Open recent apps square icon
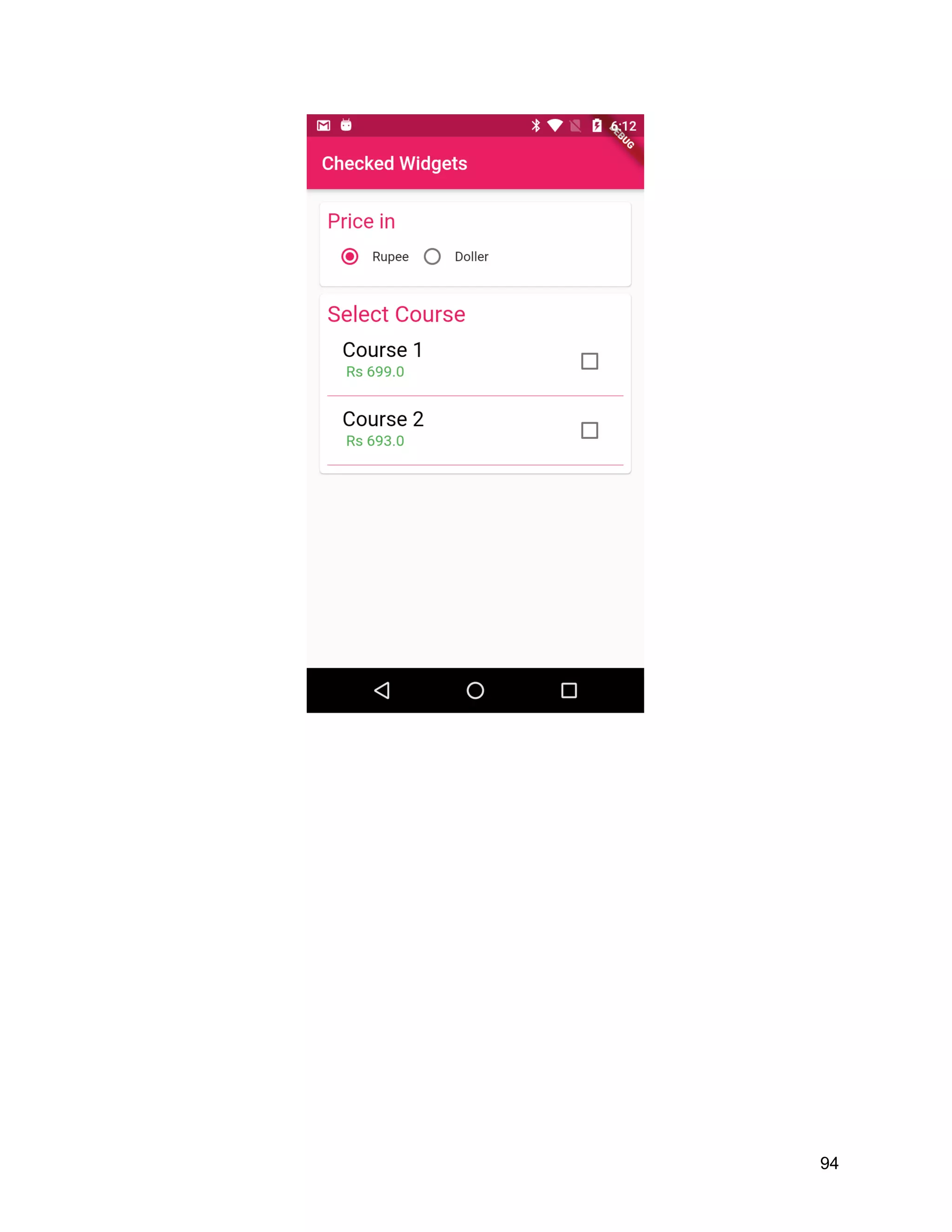The width and height of the screenshot is (952, 1232). pos(569,690)
